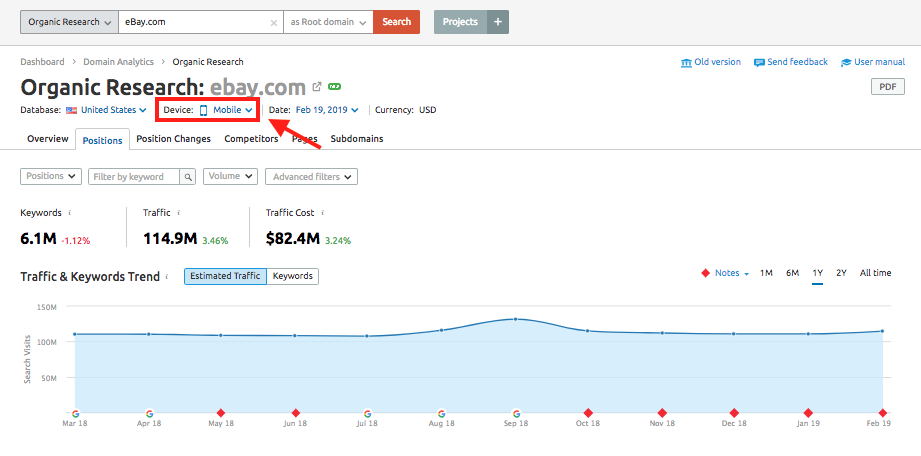
Task: Open the 'as Root domain' dropdown
Action: [x=328, y=22]
